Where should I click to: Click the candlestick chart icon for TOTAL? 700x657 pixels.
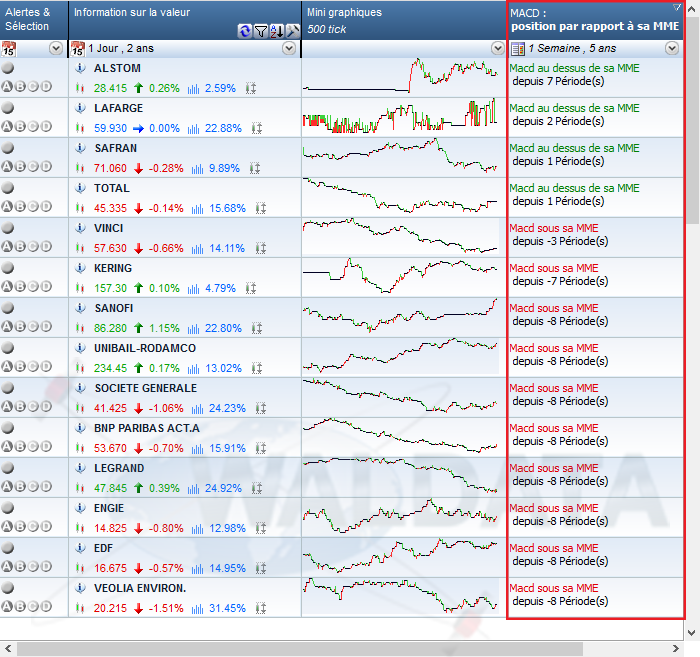pos(80,208)
